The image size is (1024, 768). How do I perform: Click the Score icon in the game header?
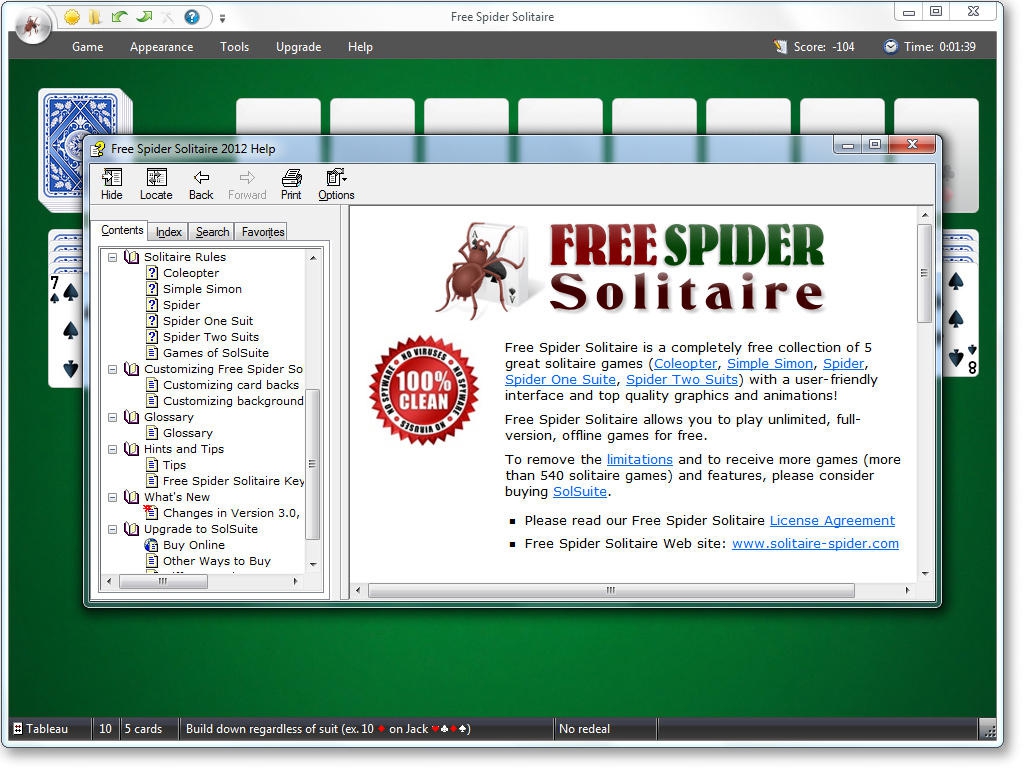coord(780,47)
